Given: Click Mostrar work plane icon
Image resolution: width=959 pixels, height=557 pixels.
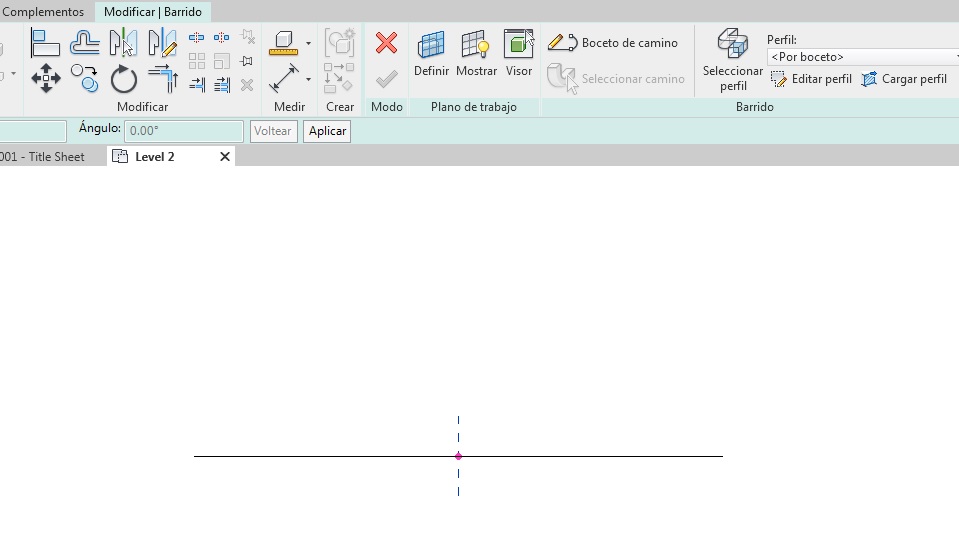Looking at the screenshot, I should click(x=476, y=53).
